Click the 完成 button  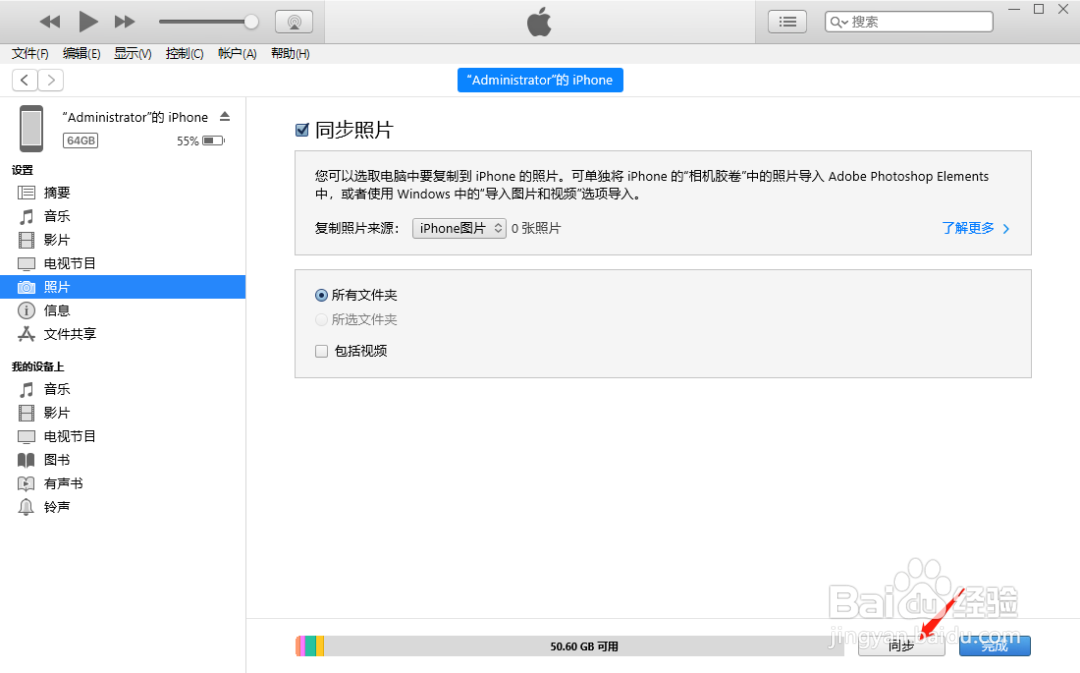coord(995,645)
